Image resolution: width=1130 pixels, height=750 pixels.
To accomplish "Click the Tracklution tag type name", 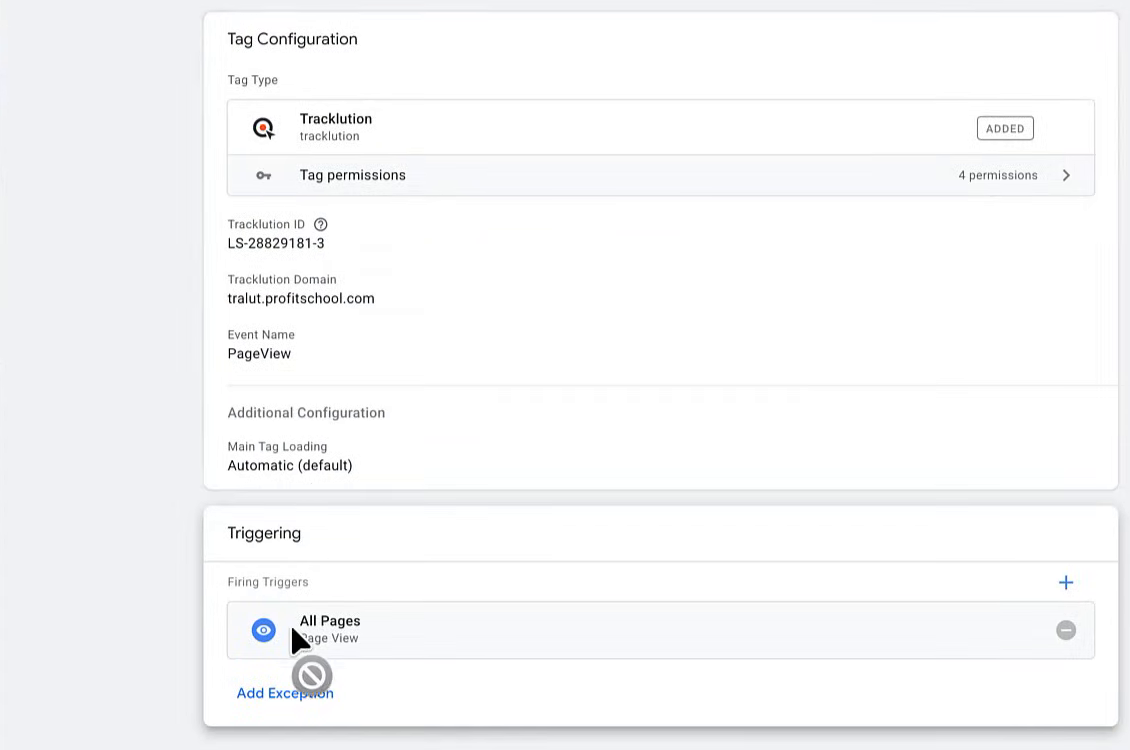I will 336,119.
